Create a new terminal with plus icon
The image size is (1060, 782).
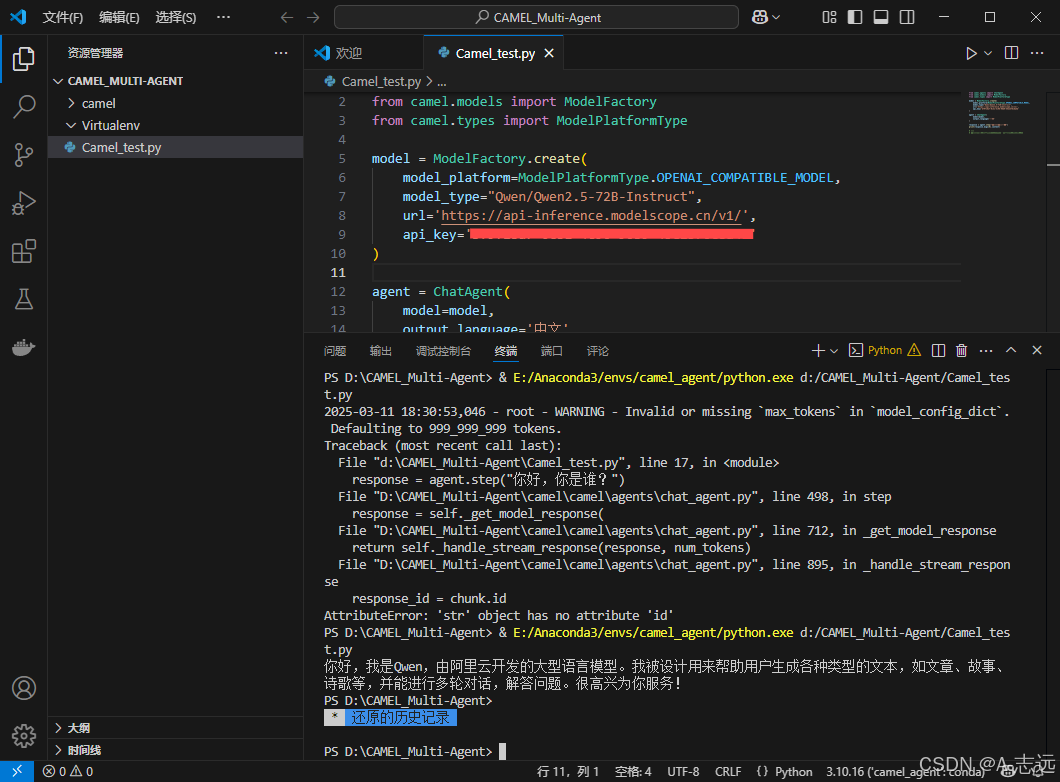(817, 350)
